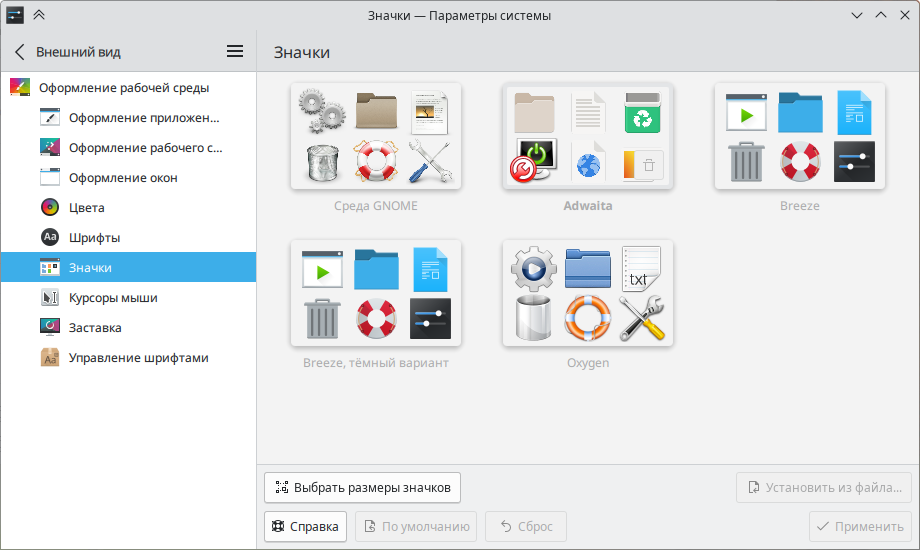Click the Установить из файла... button

[x=824, y=487]
